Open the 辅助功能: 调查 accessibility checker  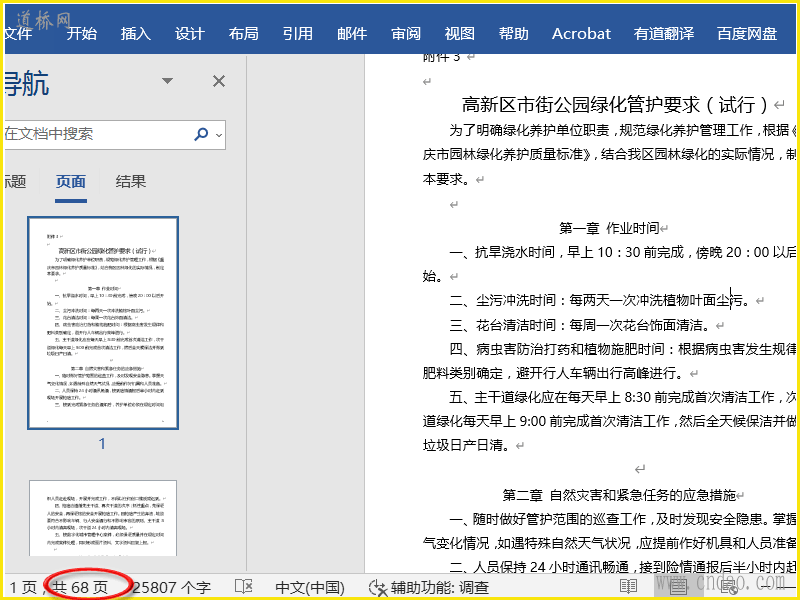(x=429, y=588)
